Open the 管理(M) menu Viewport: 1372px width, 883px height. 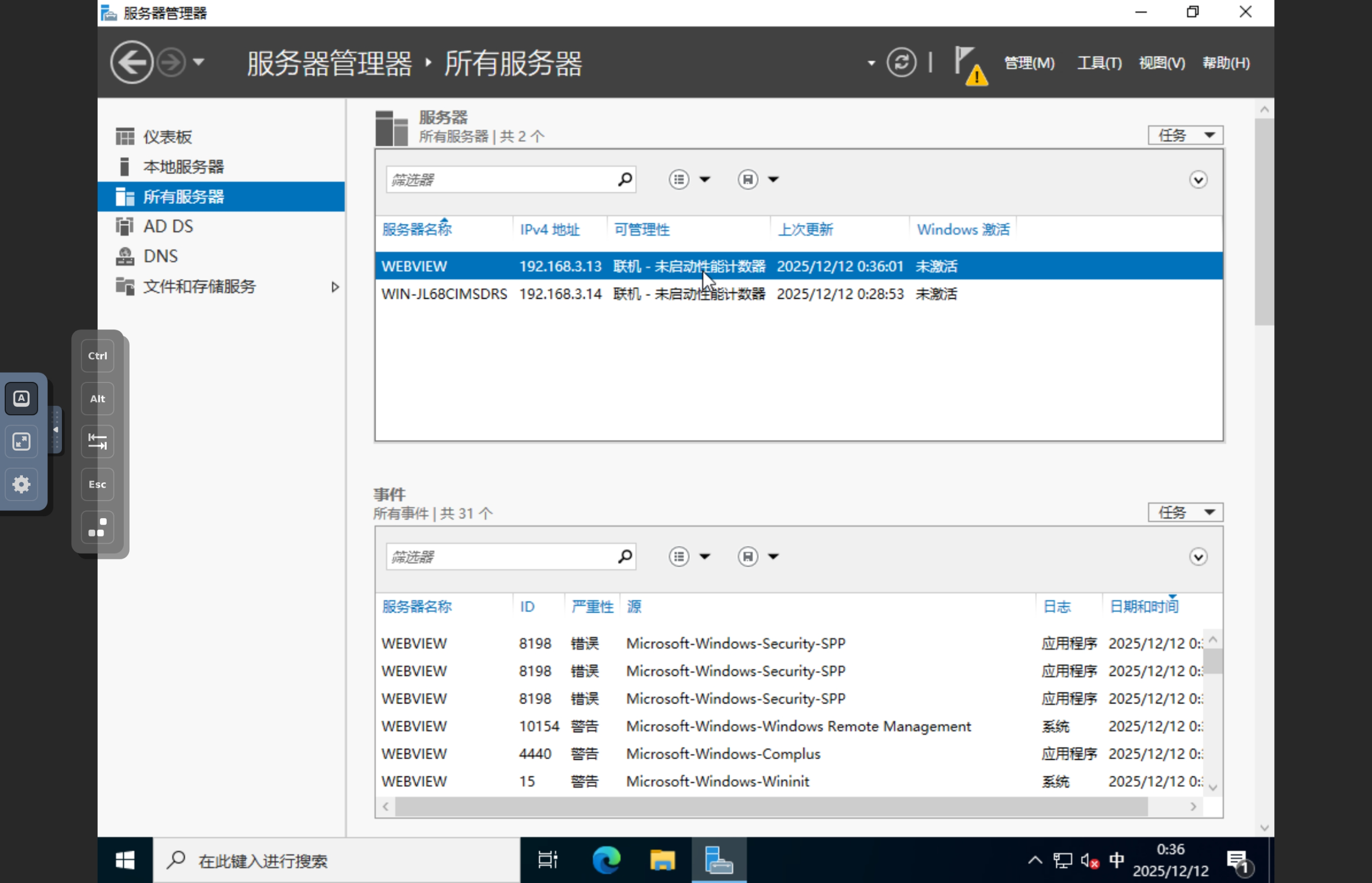click(1029, 62)
